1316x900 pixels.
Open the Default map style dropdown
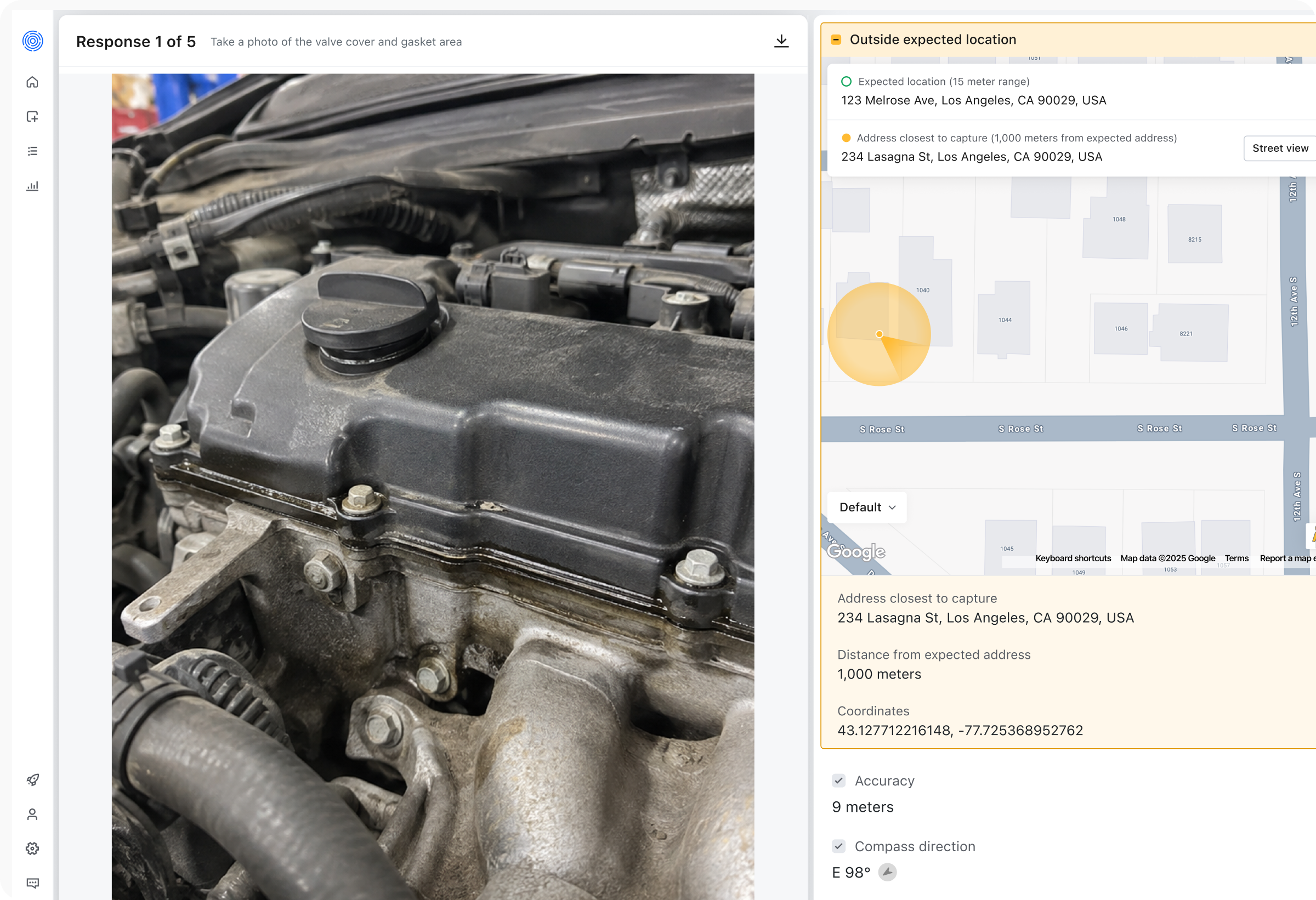pos(867,507)
